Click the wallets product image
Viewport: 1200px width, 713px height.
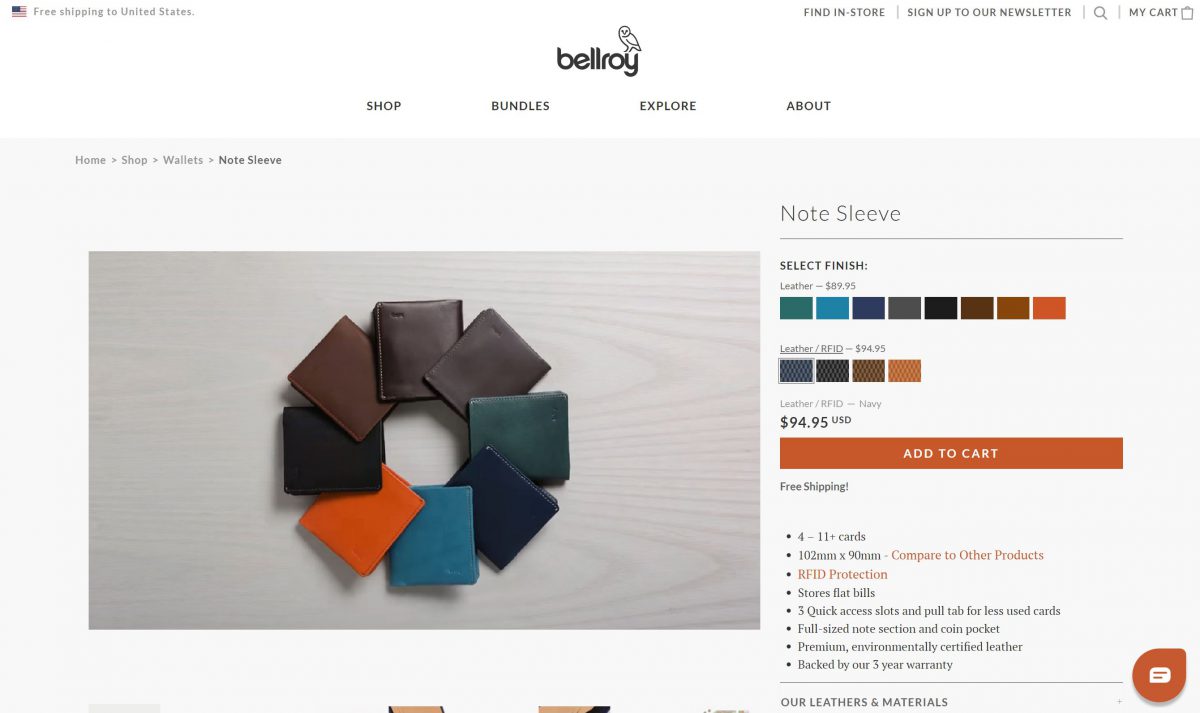[x=424, y=440]
